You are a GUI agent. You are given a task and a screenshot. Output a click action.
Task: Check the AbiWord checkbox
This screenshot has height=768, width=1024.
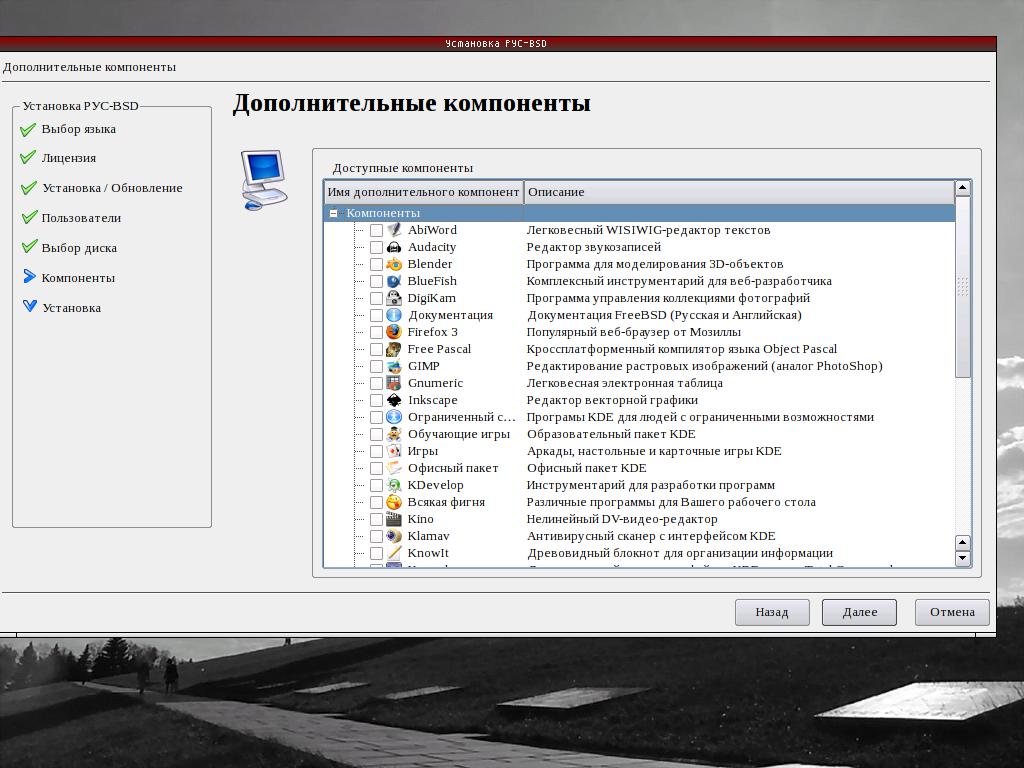376,230
